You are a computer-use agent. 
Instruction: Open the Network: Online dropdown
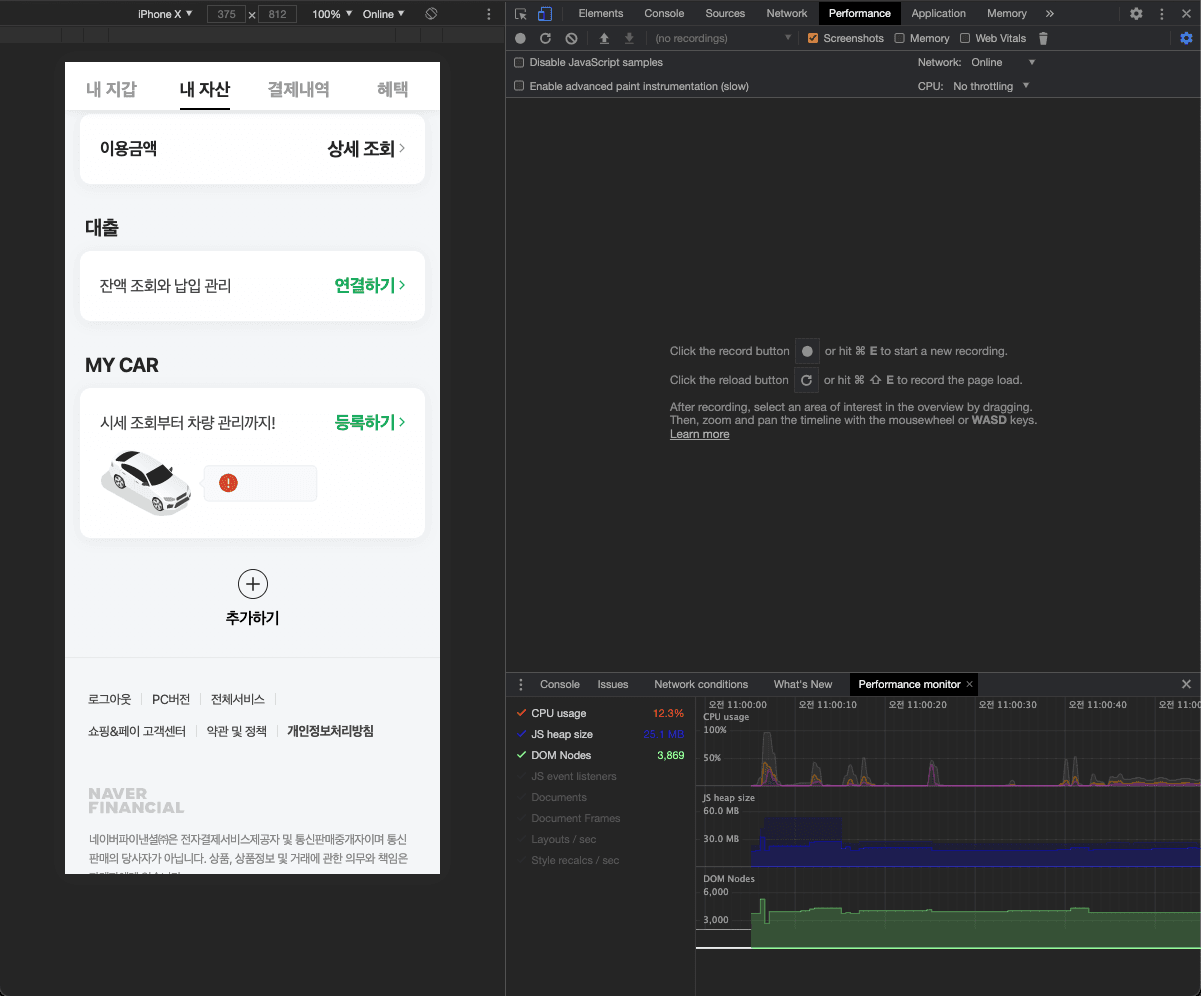tap(1000, 61)
